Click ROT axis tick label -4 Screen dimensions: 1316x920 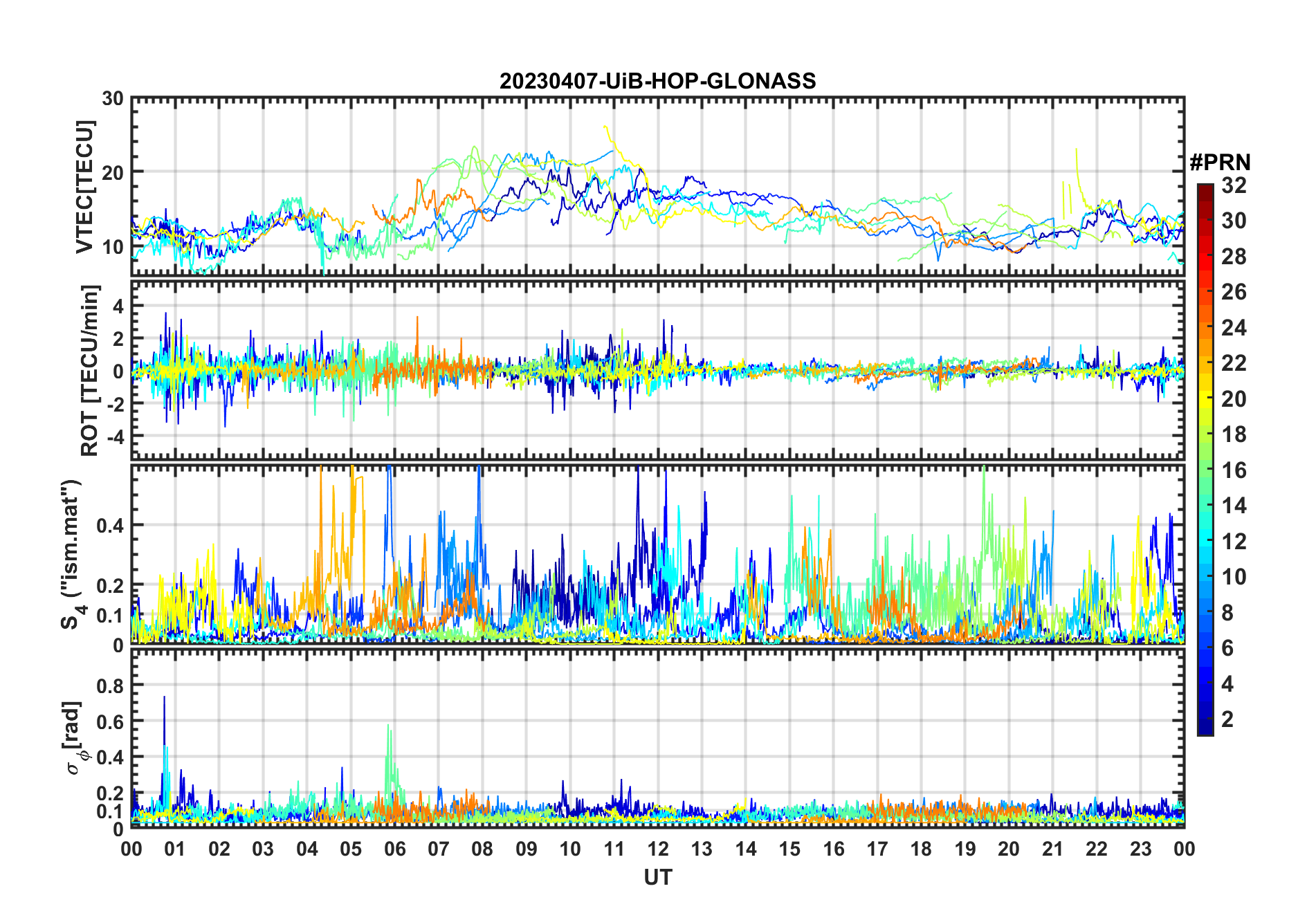(116, 436)
